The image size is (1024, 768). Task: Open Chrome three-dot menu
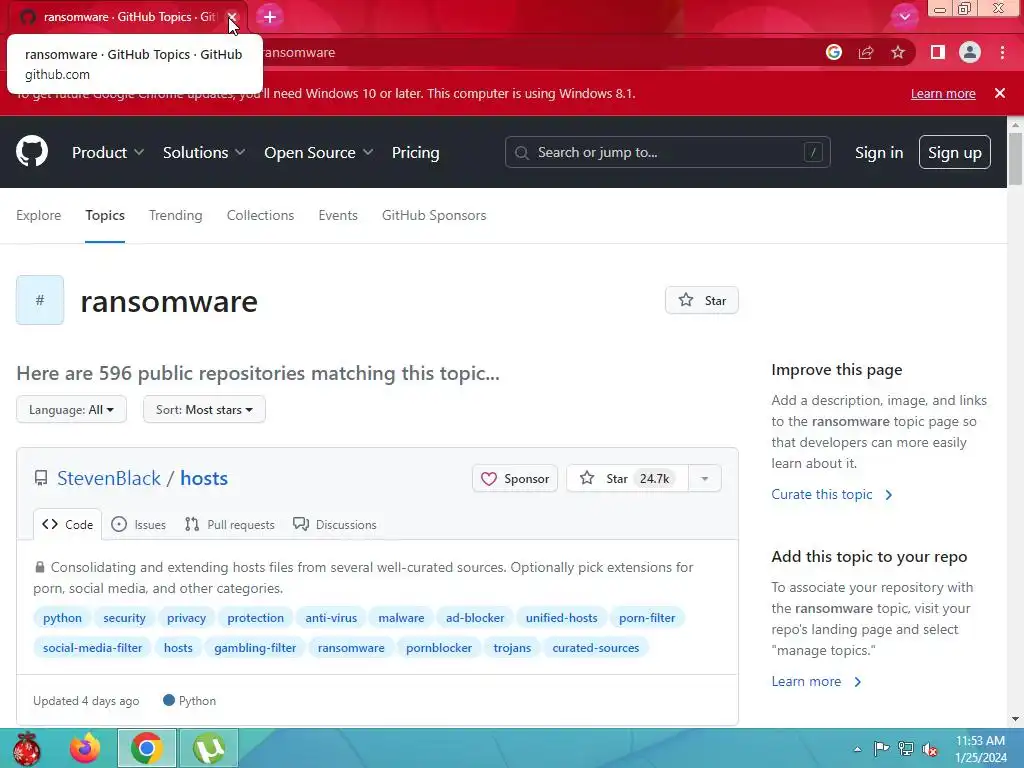point(1002,52)
